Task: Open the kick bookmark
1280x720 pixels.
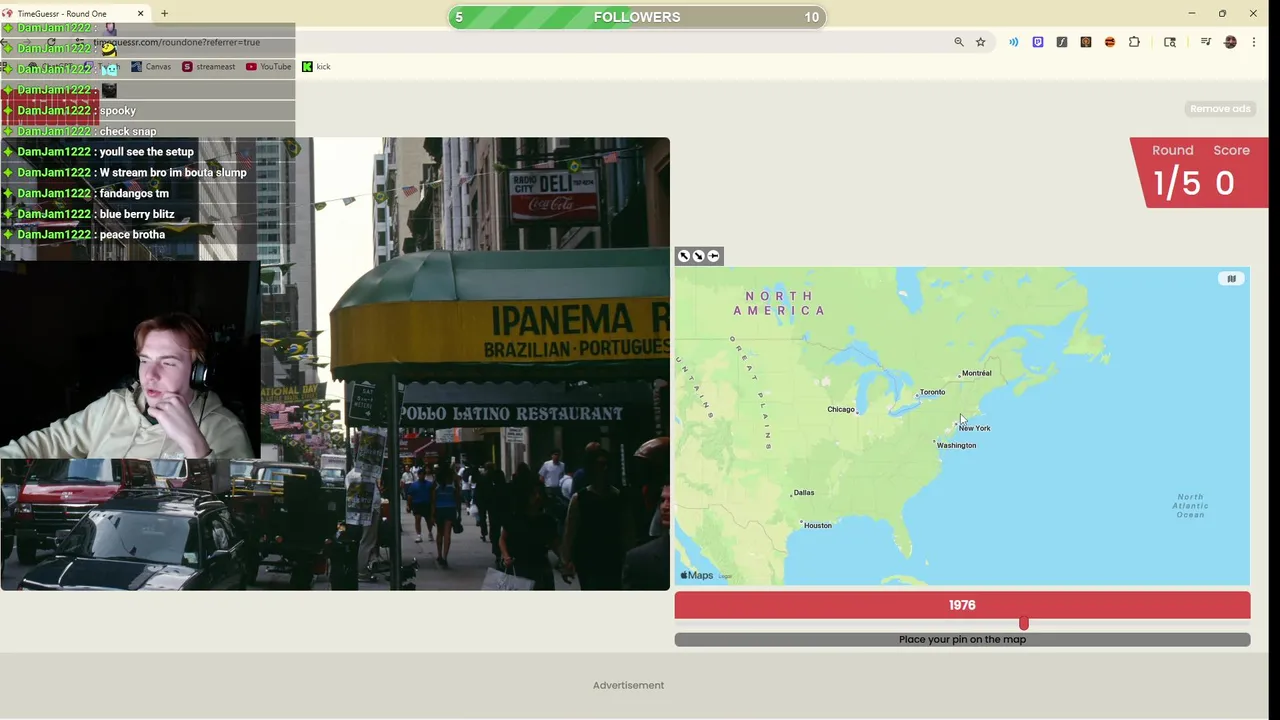Action: [x=316, y=67]
